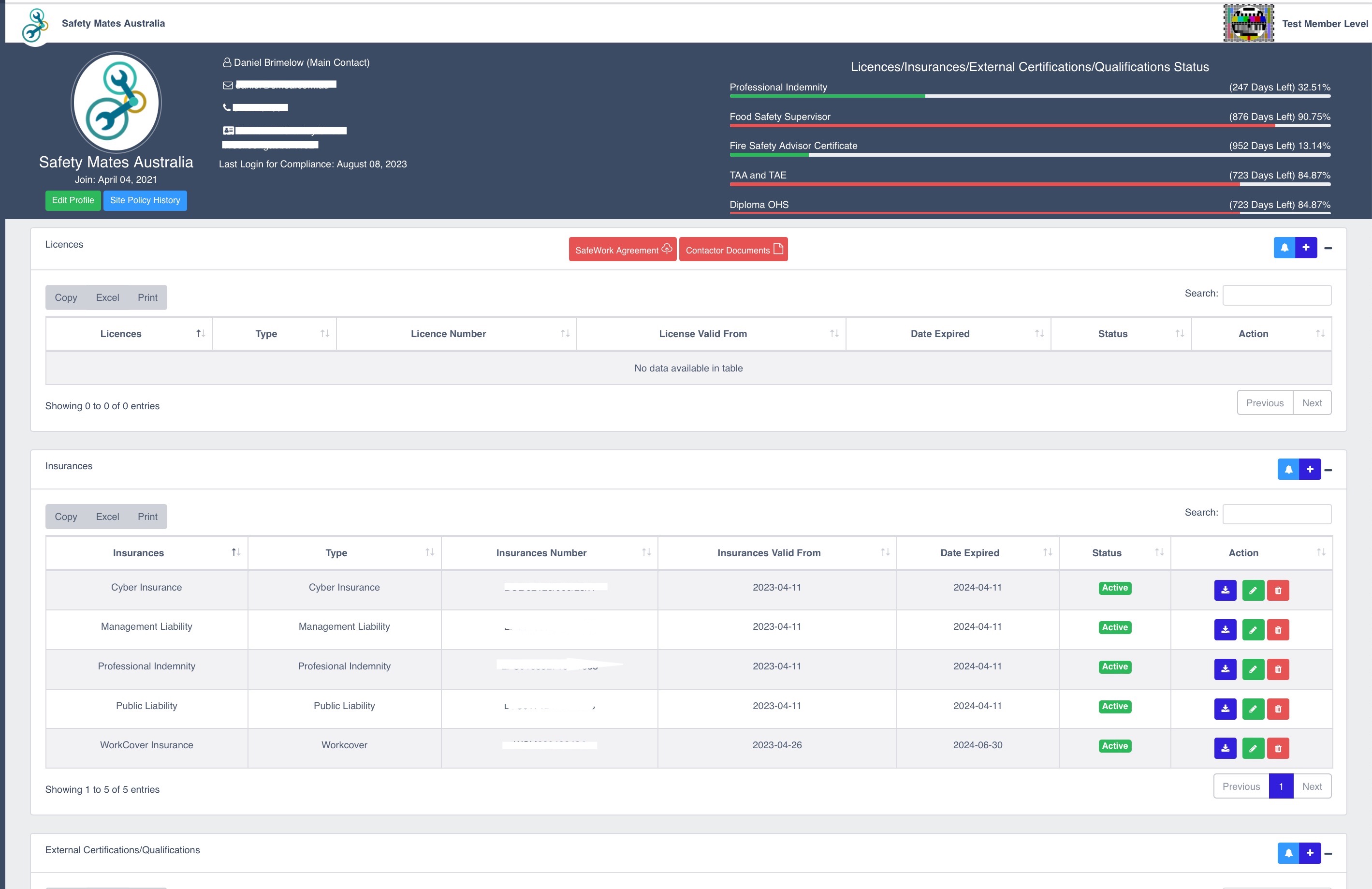Download the Cyber Insurance document
This screenshot has height=889, width=1372.
[1225, 590]
